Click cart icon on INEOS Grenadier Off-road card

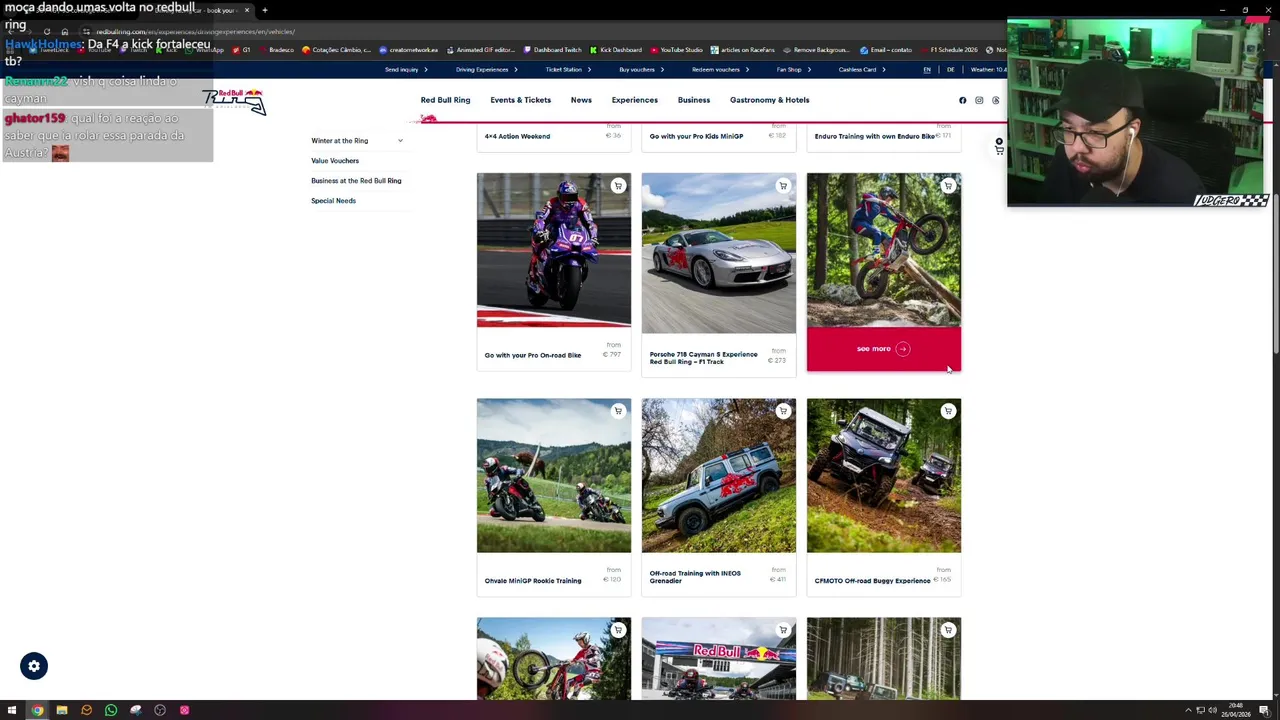coord(783,411)
